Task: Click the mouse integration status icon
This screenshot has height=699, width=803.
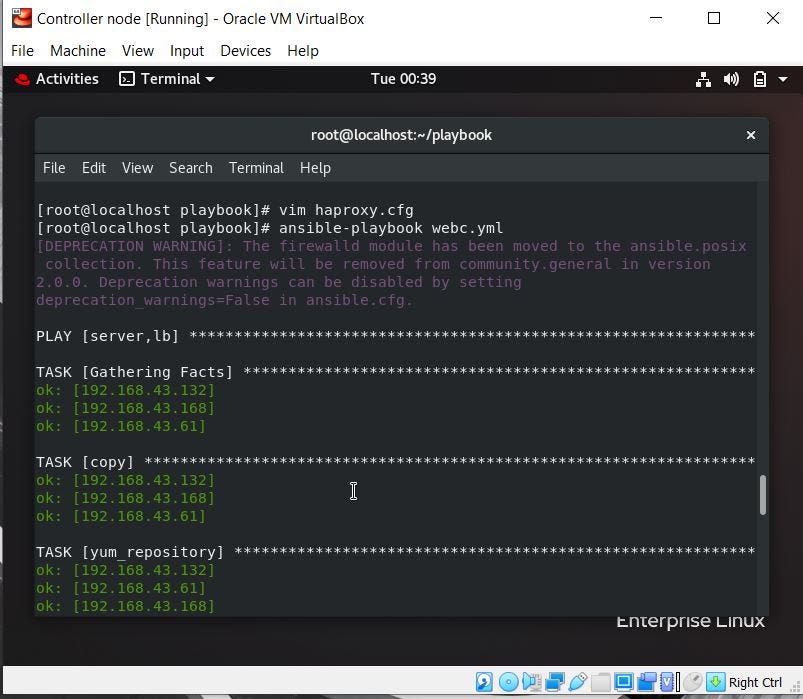Action: coord(692,682)
